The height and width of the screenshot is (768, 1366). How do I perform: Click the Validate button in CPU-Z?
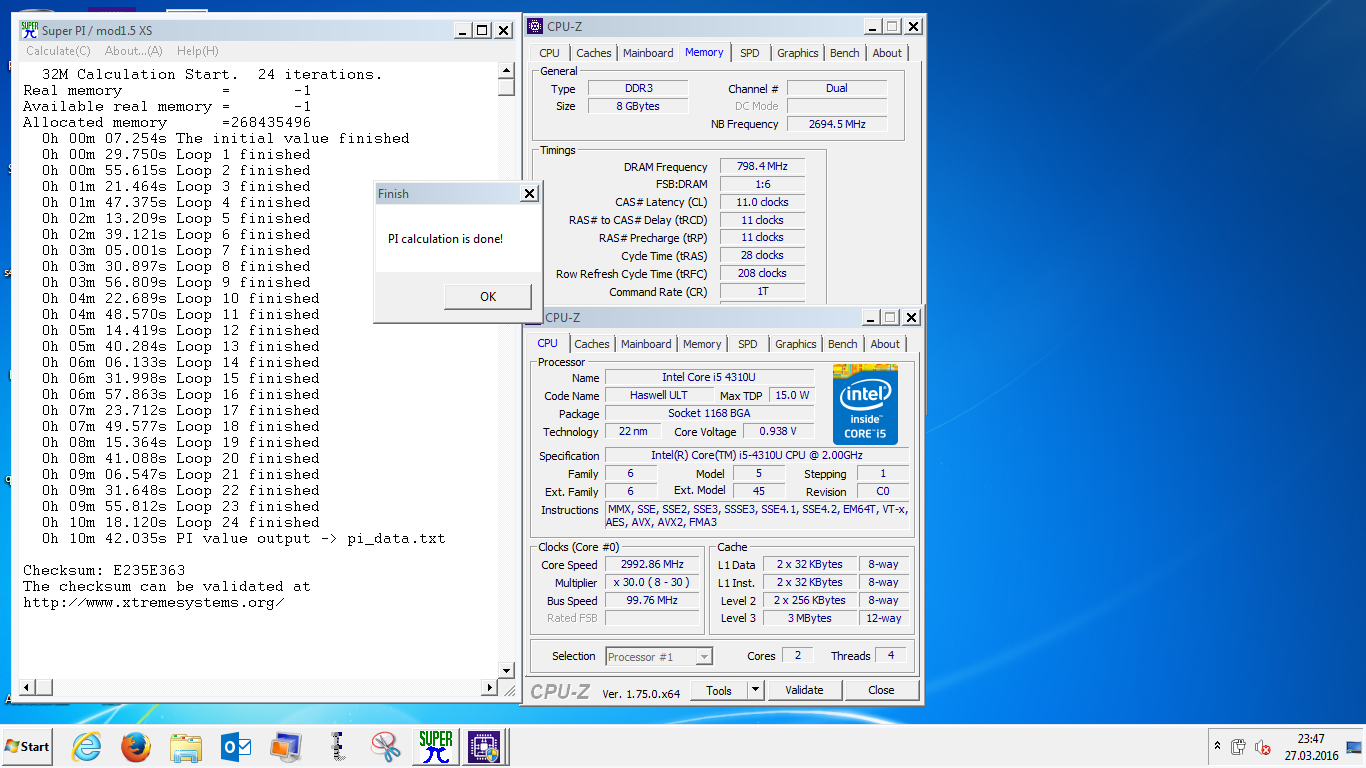point(804,690)
